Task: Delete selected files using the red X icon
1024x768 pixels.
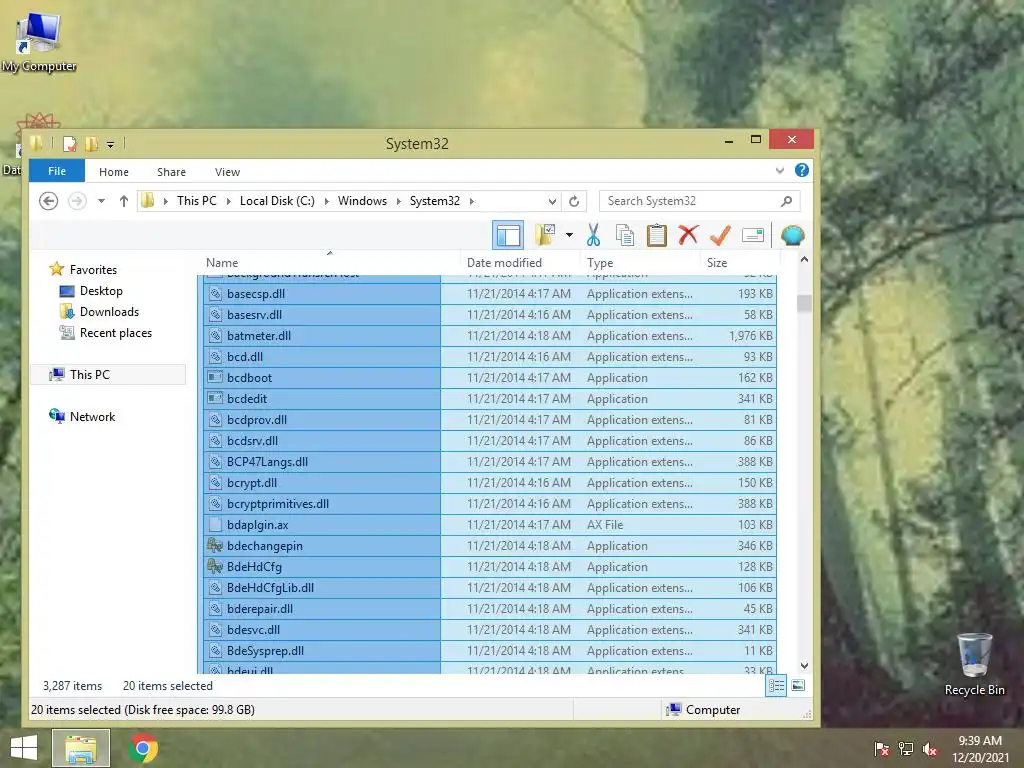Action: click(688, 234)
